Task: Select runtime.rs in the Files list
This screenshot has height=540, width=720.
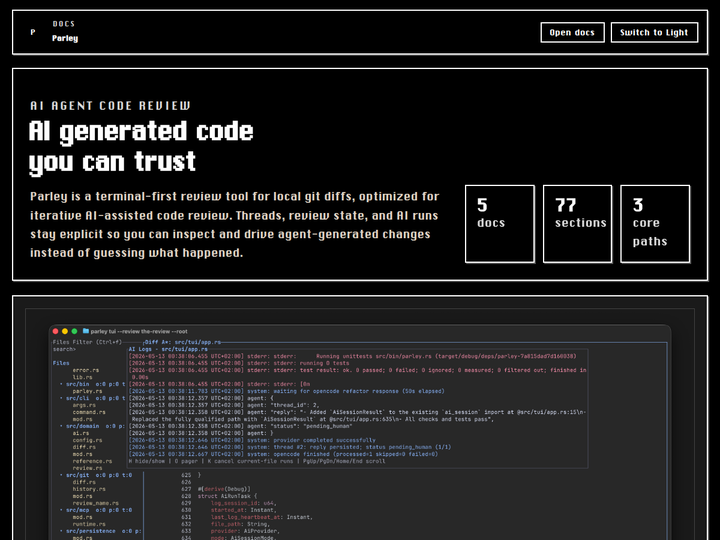Action: [89, 524]
